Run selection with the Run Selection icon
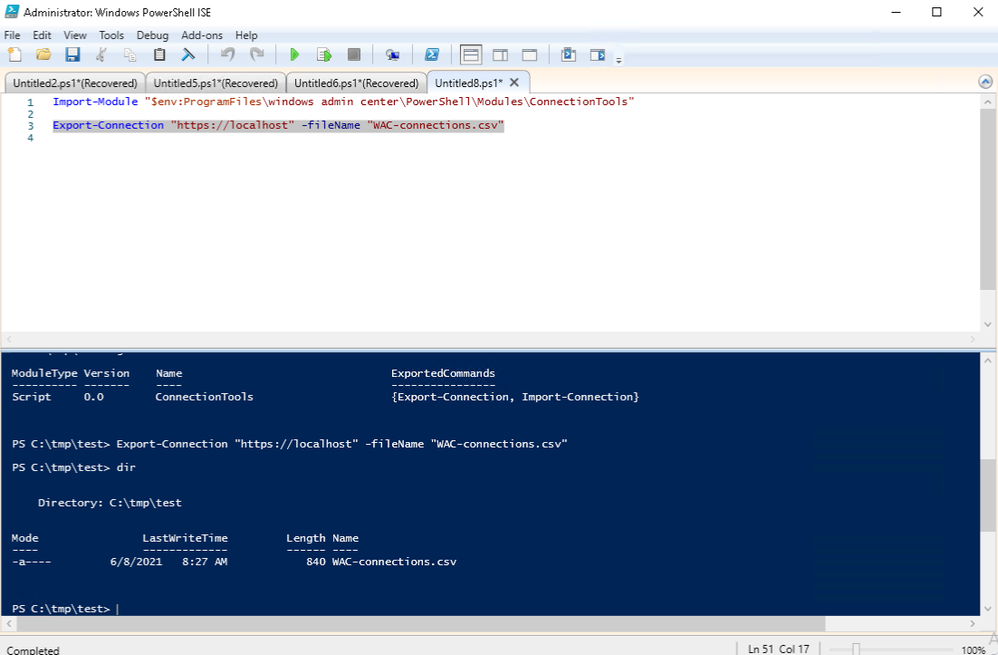 [324, 55]
